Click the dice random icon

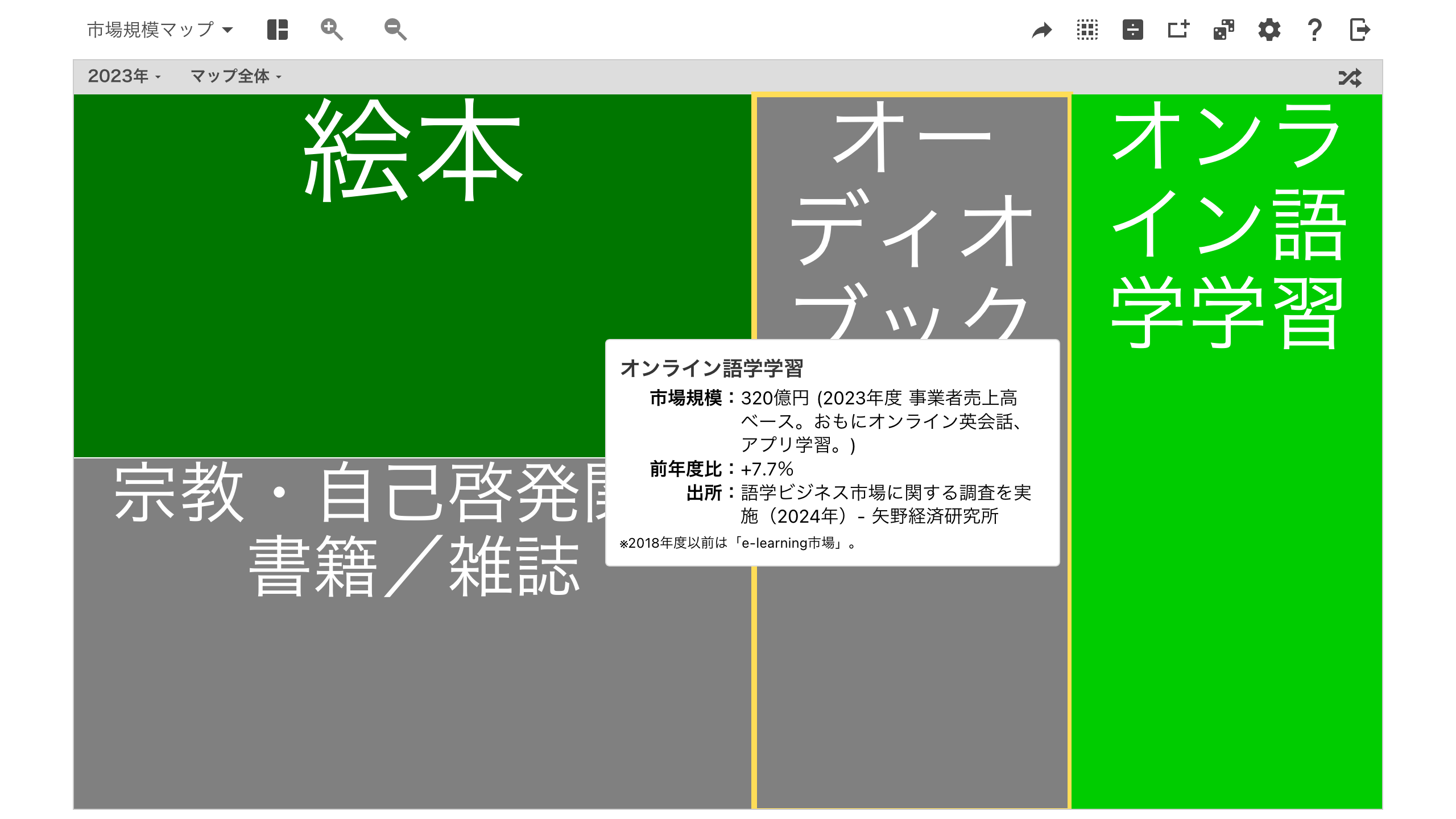pyautogui.click(x=1224, y=30)
